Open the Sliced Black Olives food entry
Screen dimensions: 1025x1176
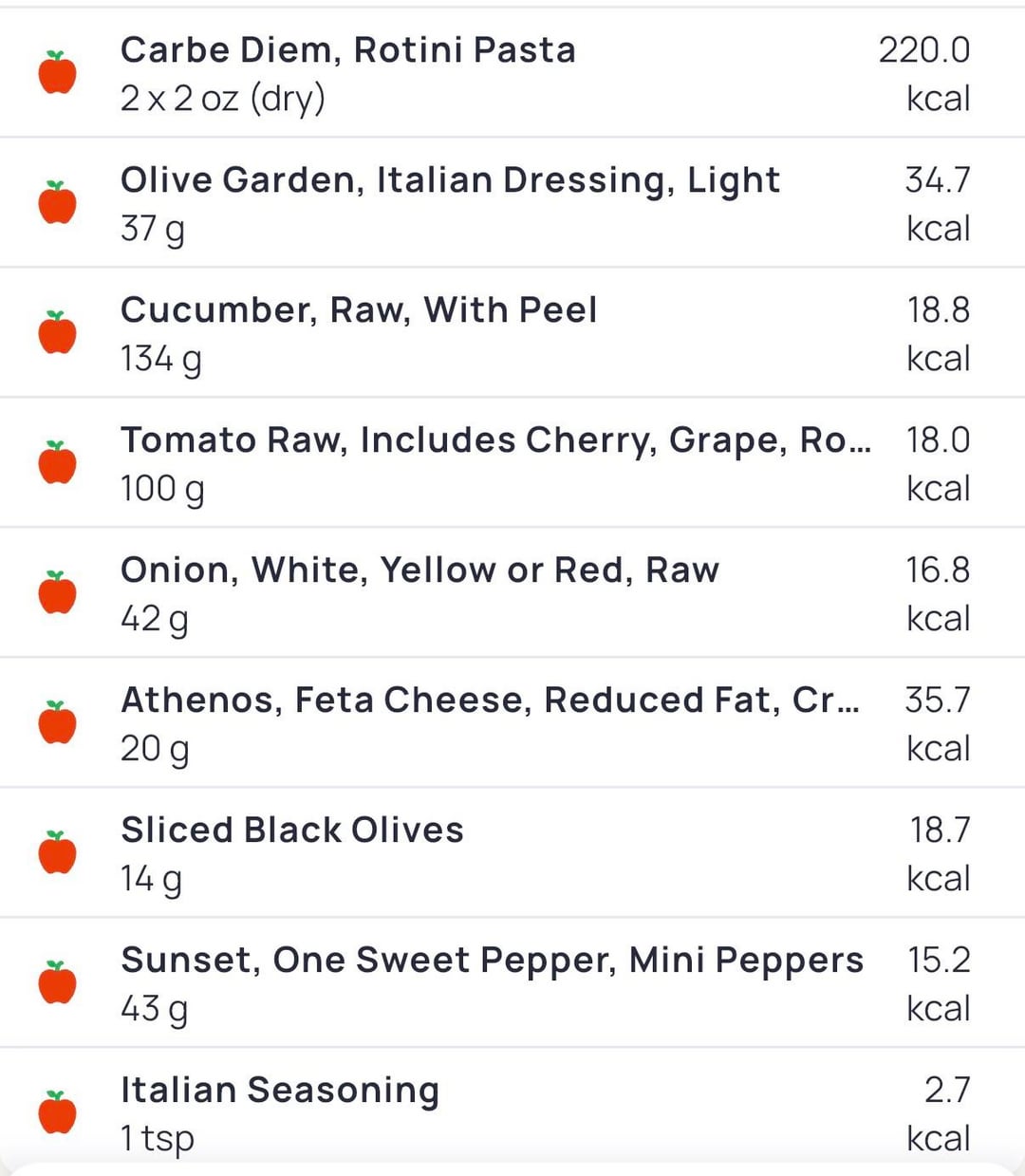(292, 831)
